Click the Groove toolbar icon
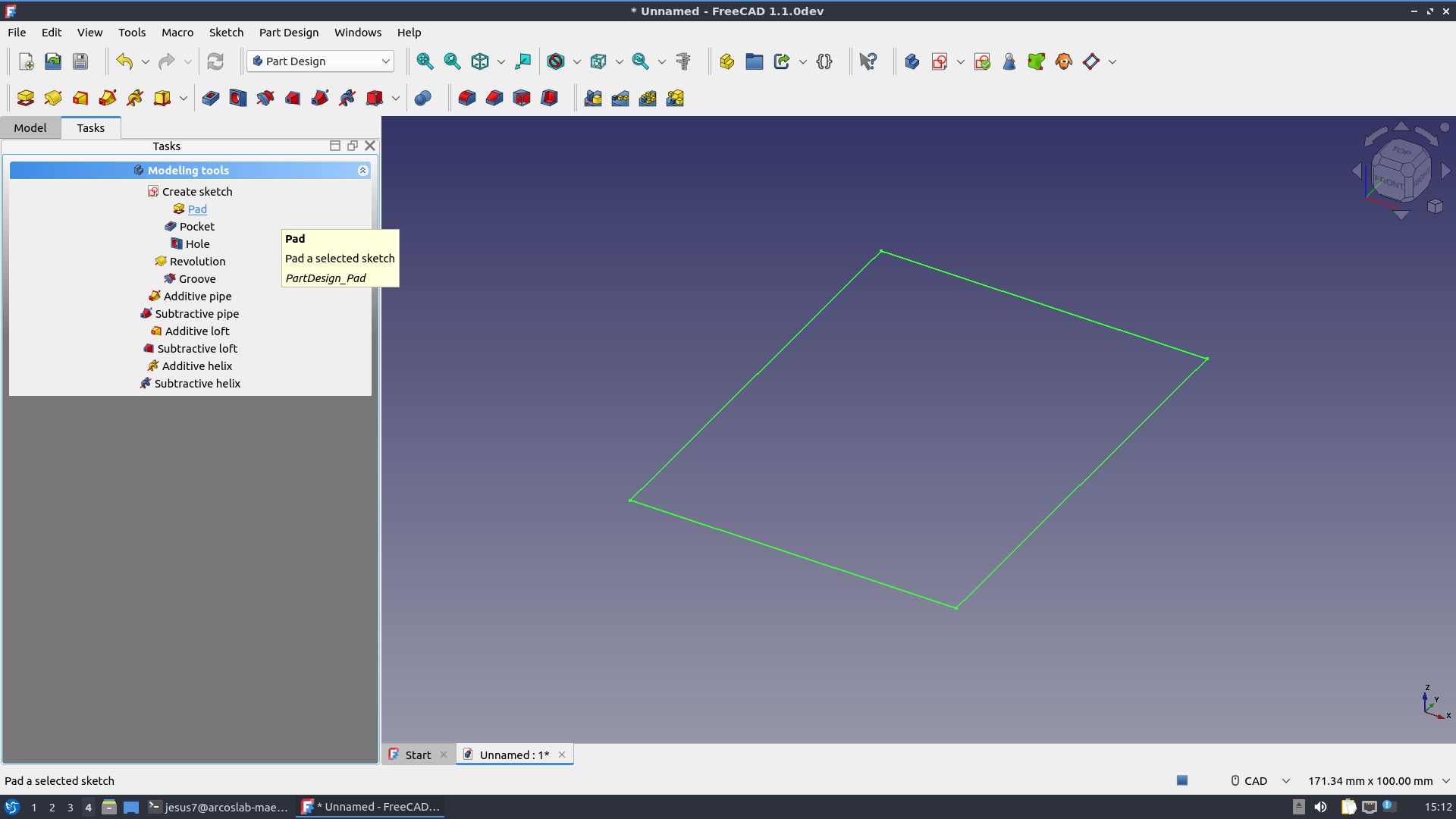This screenshot has height=819, width=1456. click(265, 98)
